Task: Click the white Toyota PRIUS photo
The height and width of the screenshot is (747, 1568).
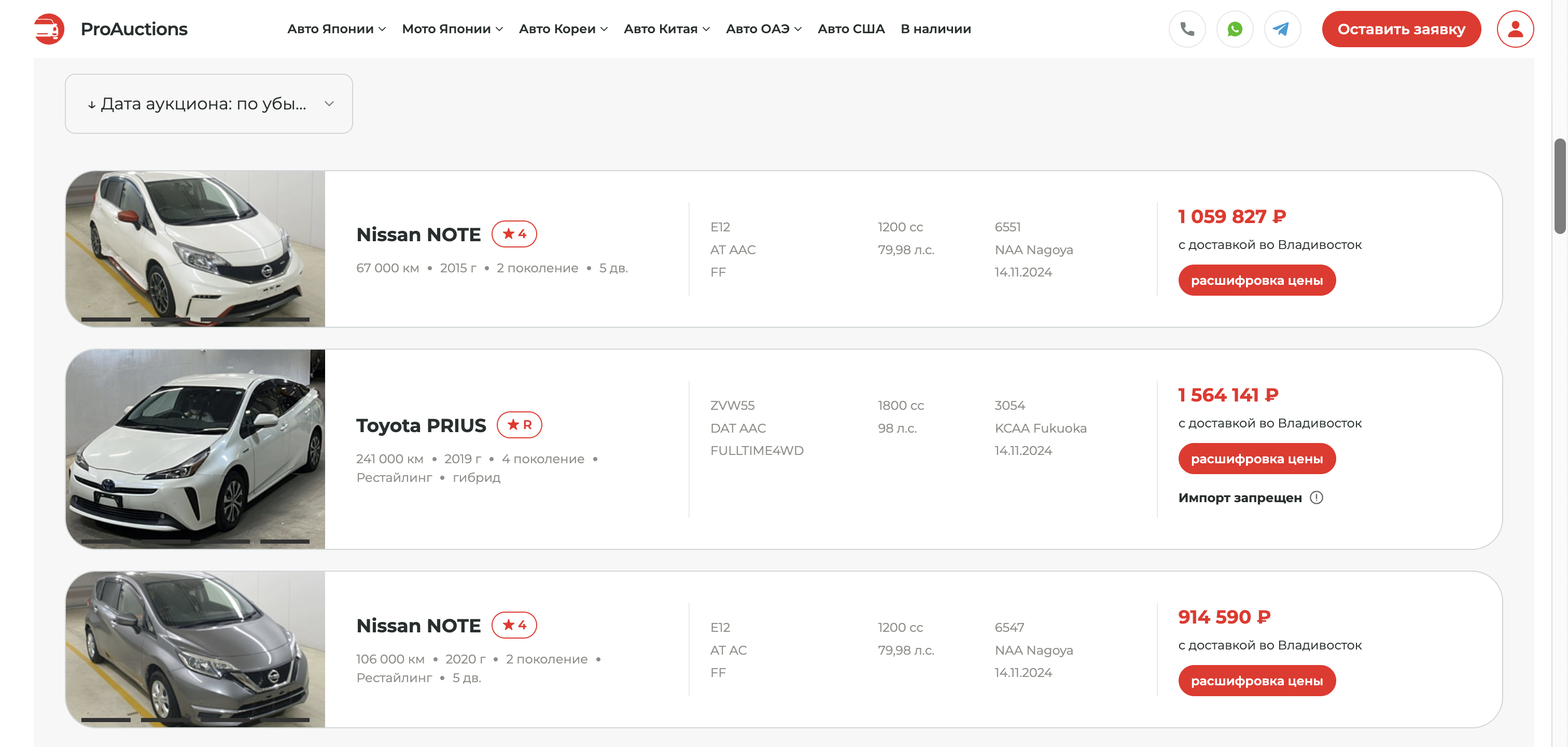Action: tap(195, 449)
